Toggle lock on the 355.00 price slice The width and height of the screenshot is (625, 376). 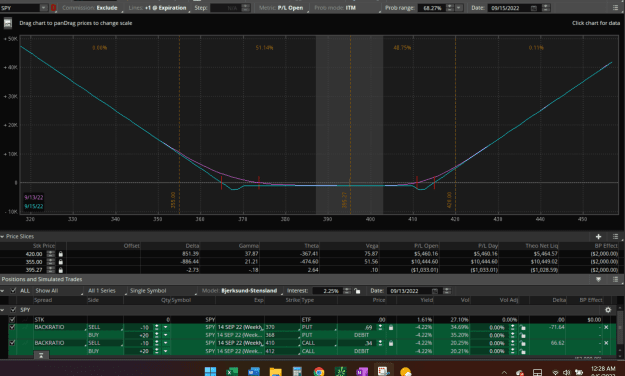click(61, 262)
